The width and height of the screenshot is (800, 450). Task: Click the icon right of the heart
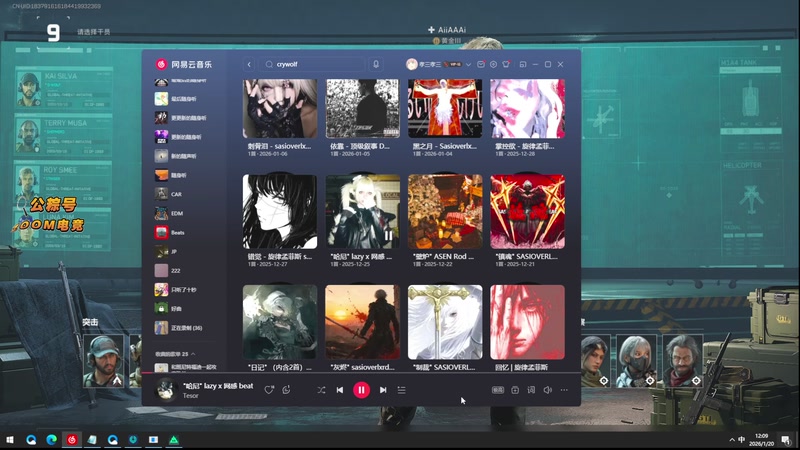(x=286, y=390)
